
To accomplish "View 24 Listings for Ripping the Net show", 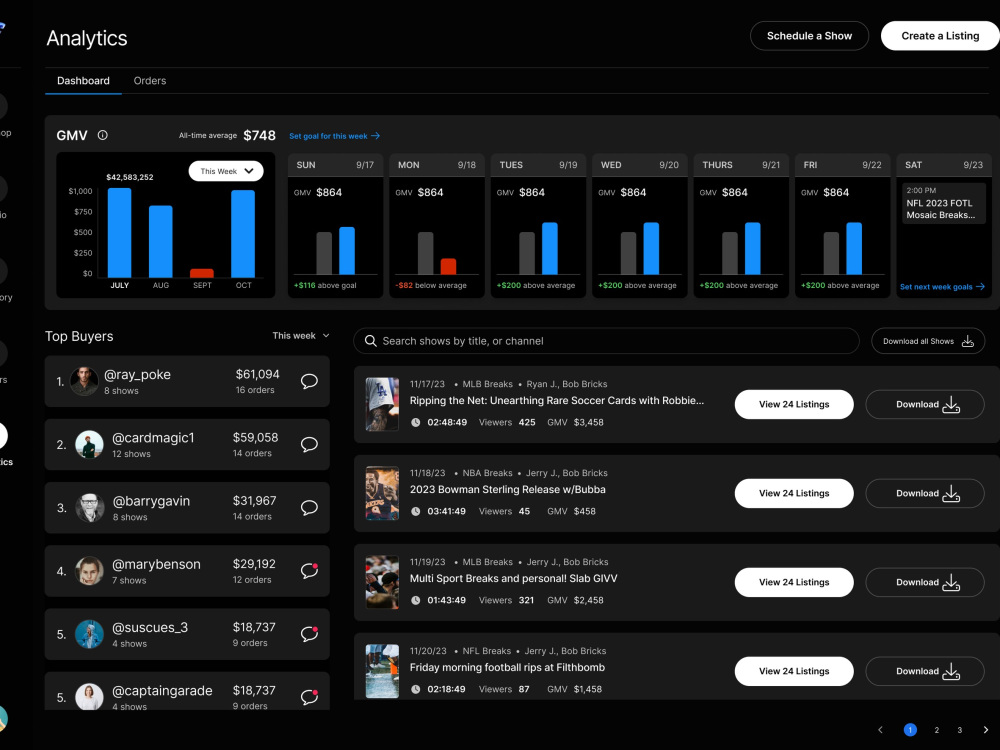I will click(794, 404).
